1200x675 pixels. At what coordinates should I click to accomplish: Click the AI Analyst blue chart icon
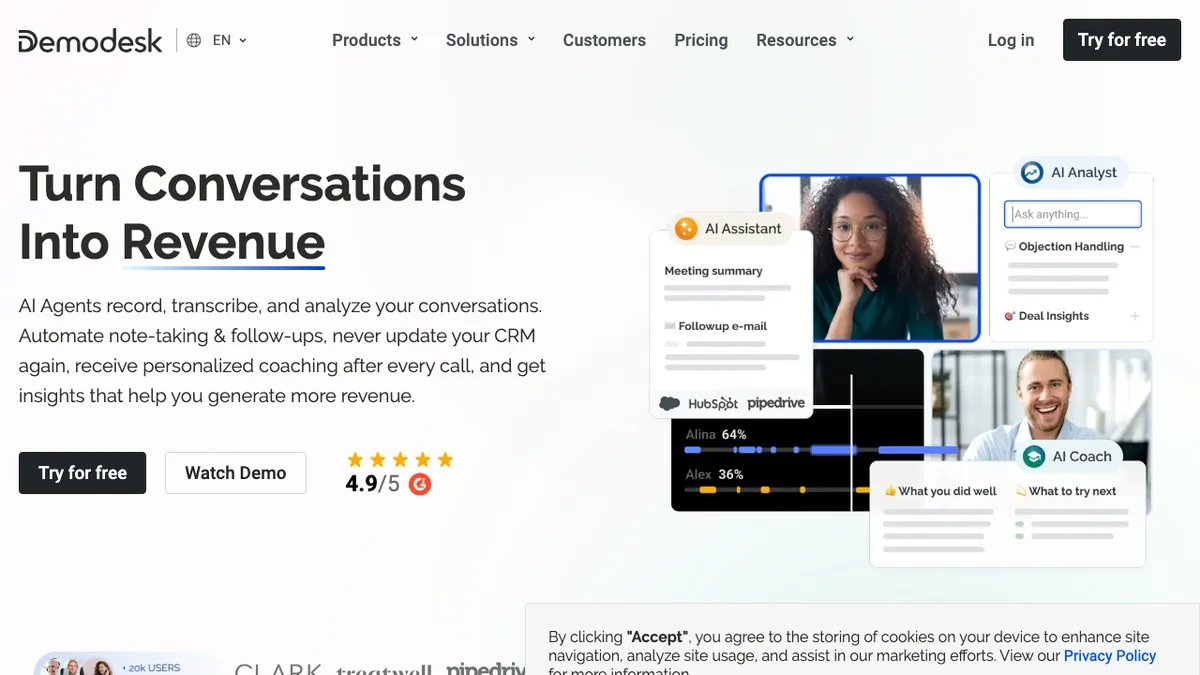tap(1032, 173)
